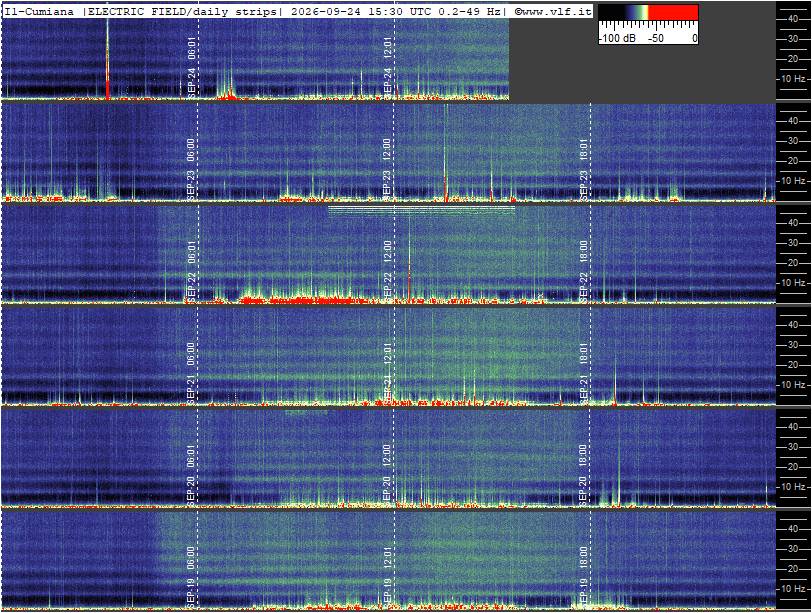Click the tall red spike before 06:01 on SEP-24 strip
The height and width of the screenshot is (613, 812).
[x=108, y=60]
